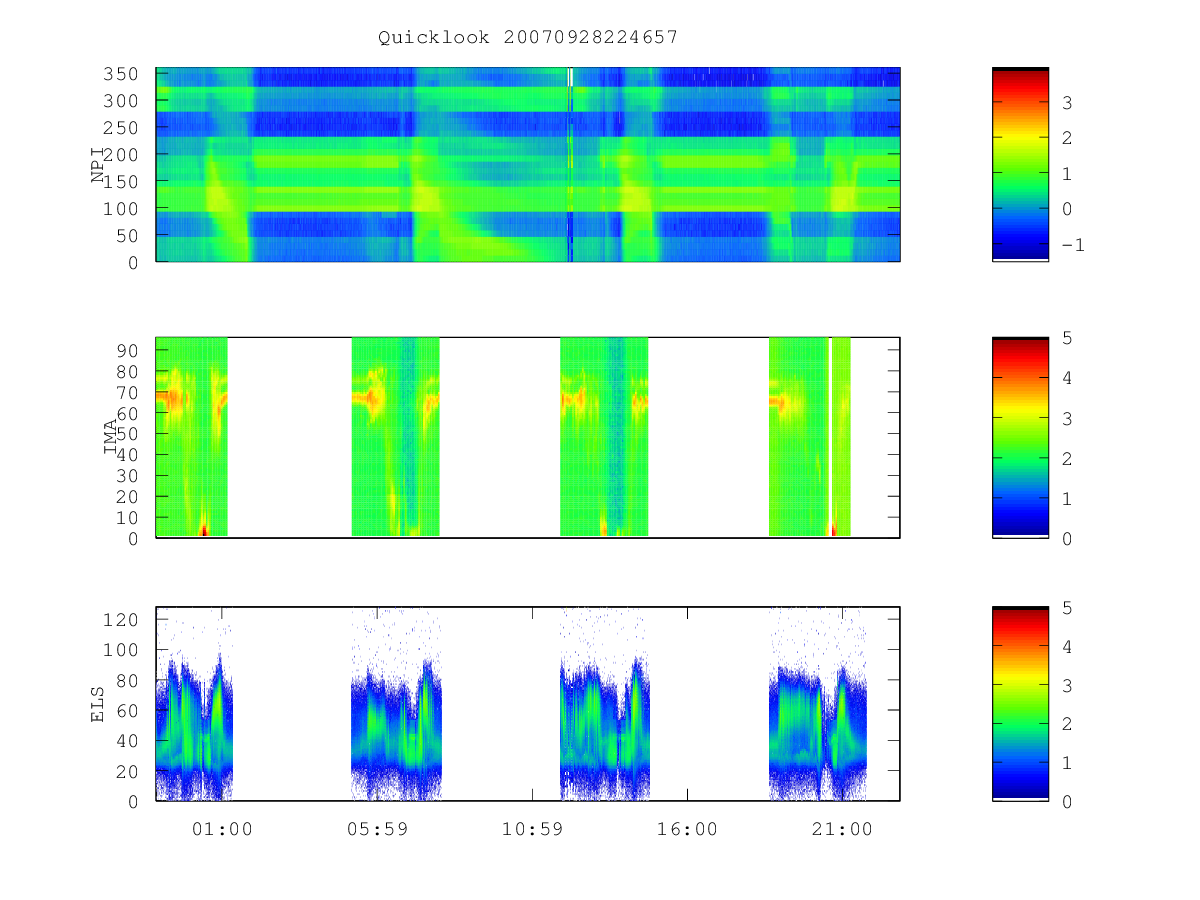Image resolution: width=1200 pixels, height=900 pixels.
Task: Click the 5 label on IMA colorbar
Action: click(1067, 338)
